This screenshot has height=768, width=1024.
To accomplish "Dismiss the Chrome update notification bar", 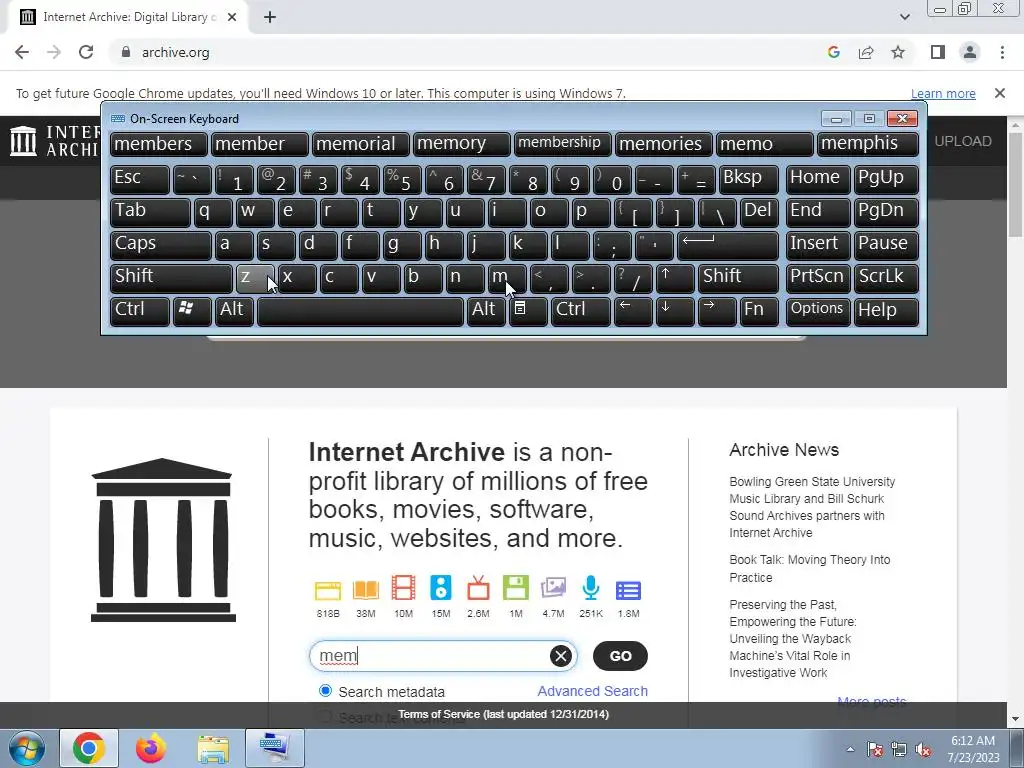I will pos(999,93).
